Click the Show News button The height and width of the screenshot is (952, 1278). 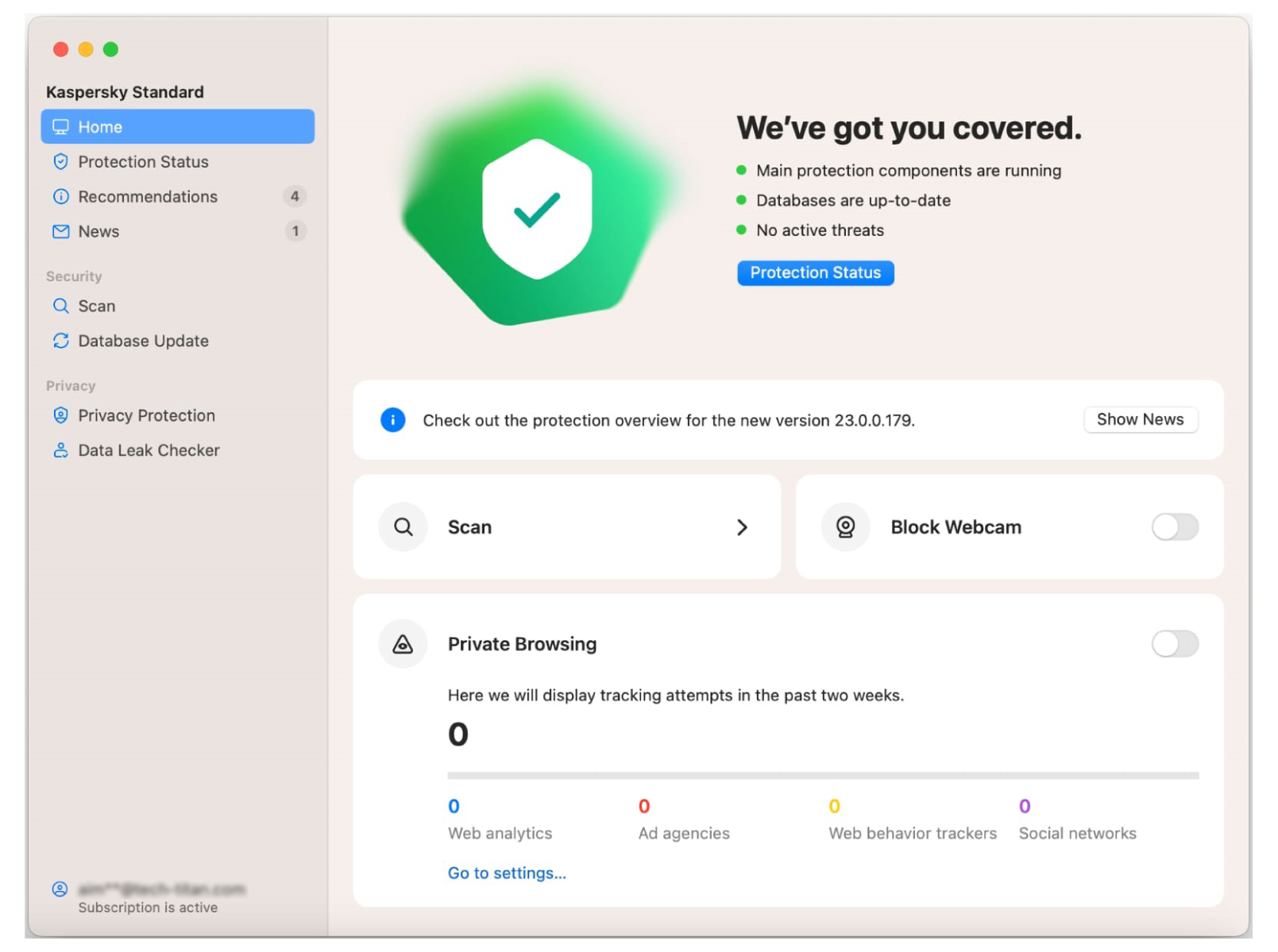tap(1141, 419)
